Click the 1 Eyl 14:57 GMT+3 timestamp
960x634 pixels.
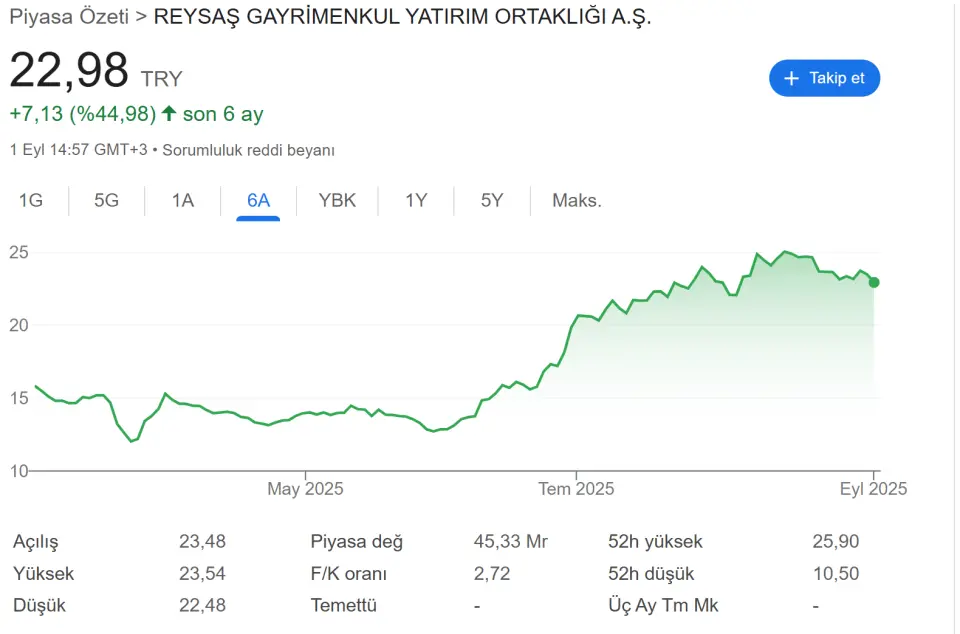[78, 150]
